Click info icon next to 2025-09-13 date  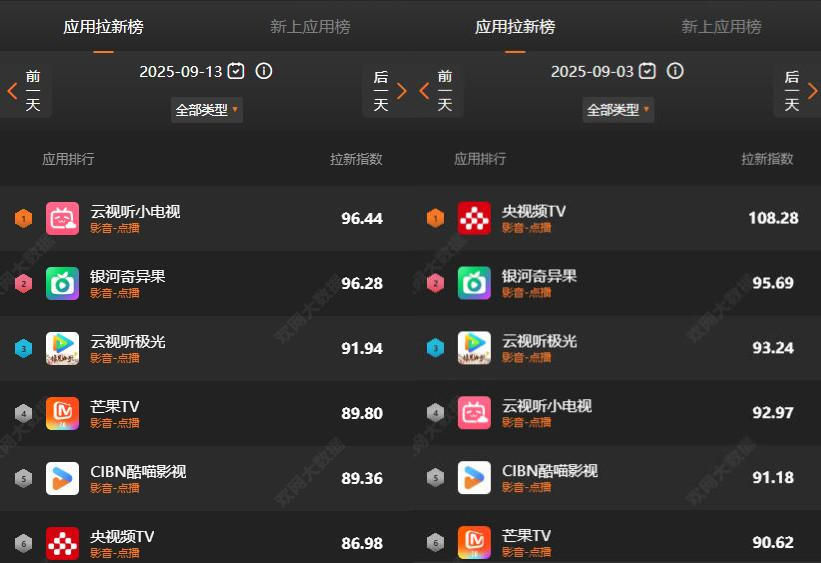click(x=264, y=71)
